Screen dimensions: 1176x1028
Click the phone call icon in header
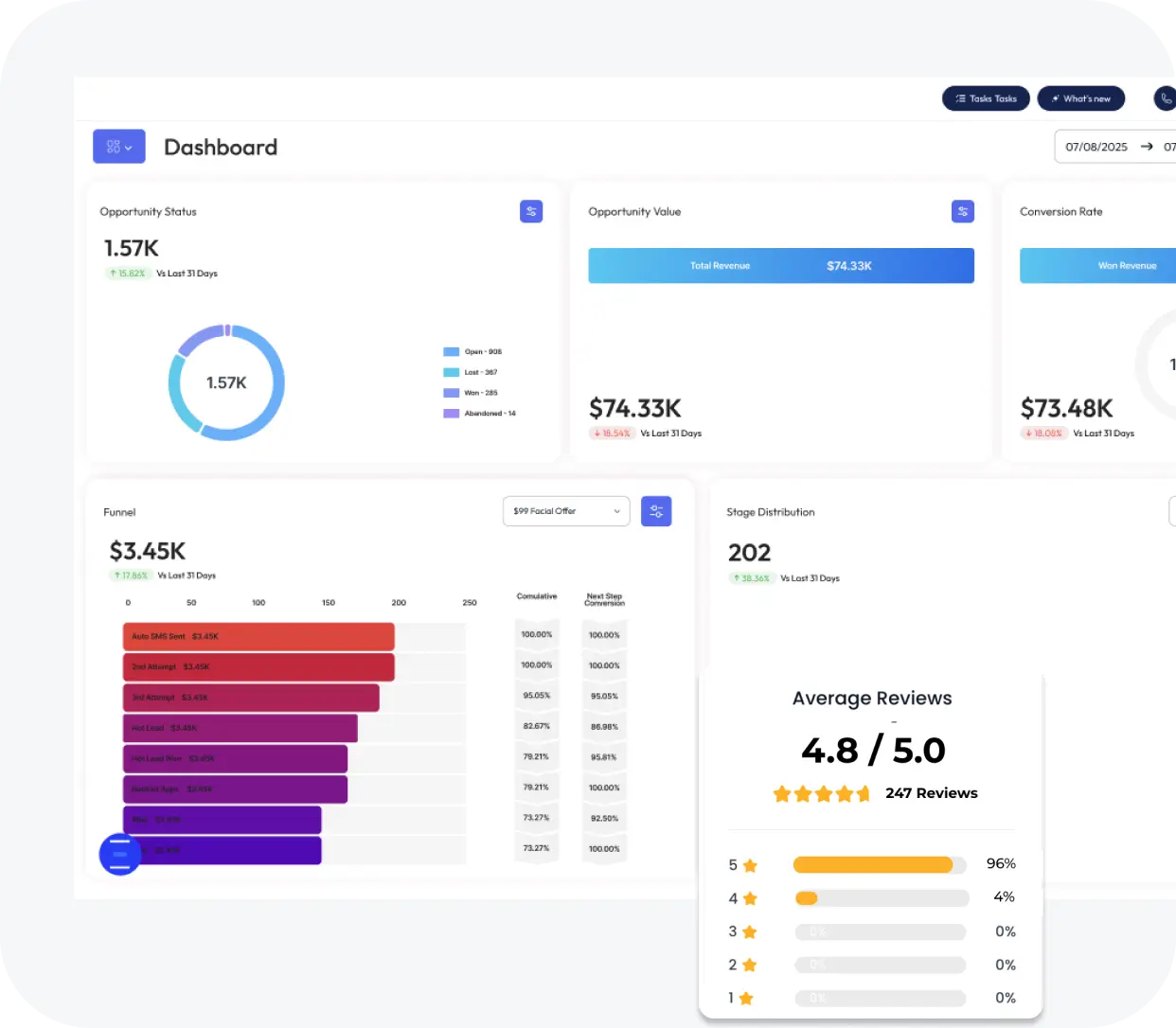[x=1166, y=98]
